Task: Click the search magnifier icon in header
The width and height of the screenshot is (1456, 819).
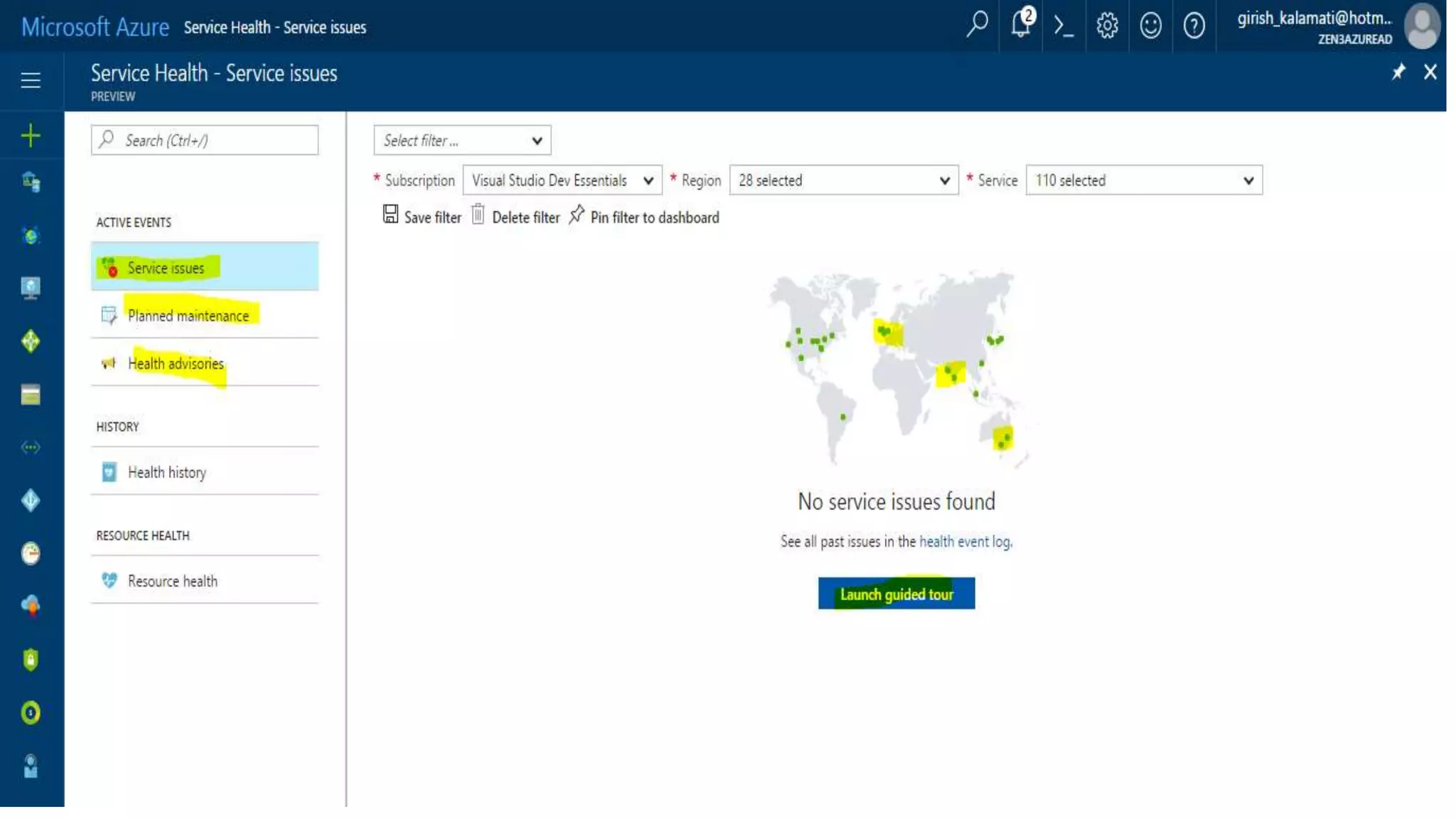Action: pos(978,26)
